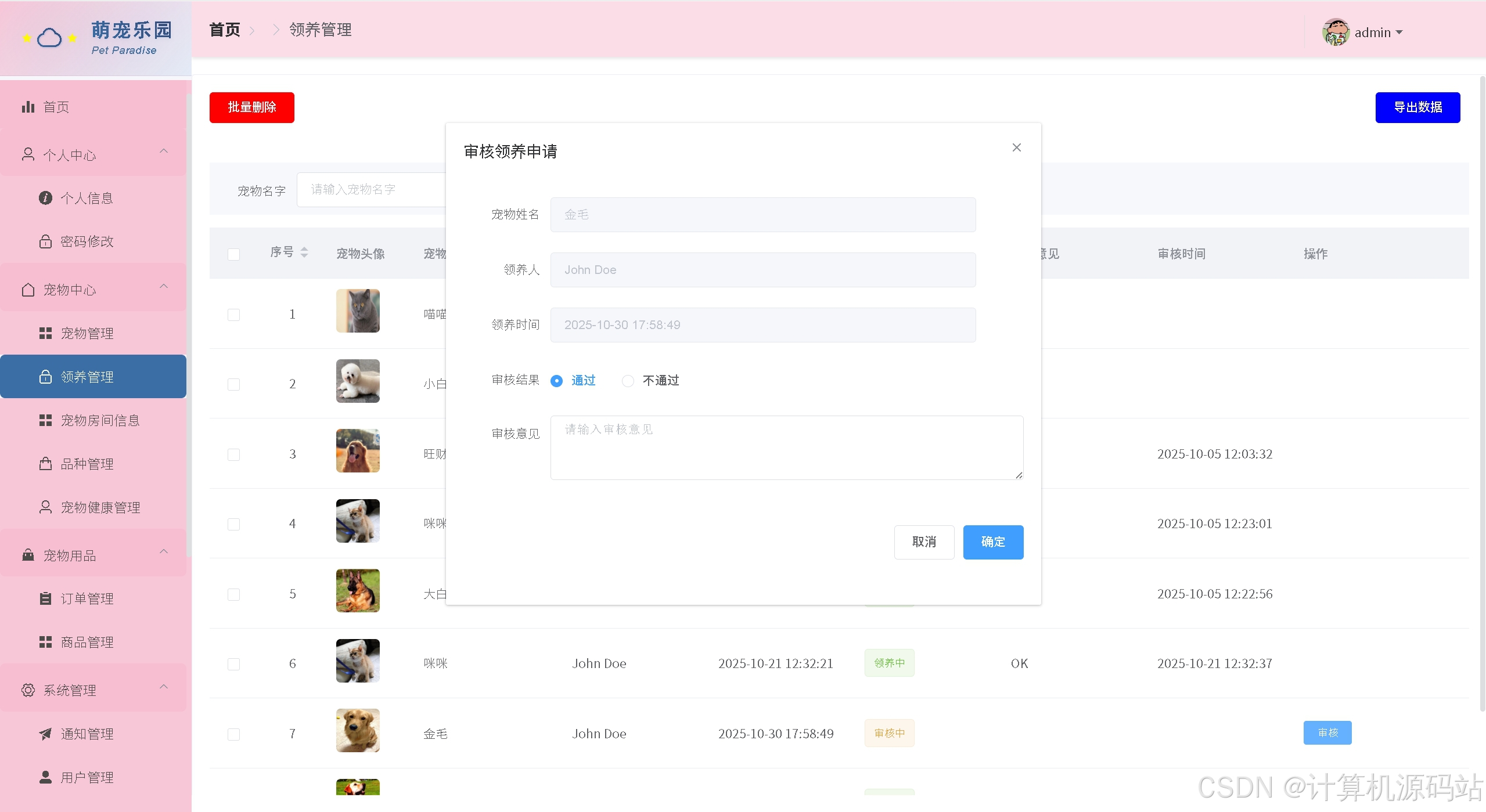This screenshot has height=812, width=1486.
Task: Check the checkbox for row 1
Action: [x=233, y=315]
